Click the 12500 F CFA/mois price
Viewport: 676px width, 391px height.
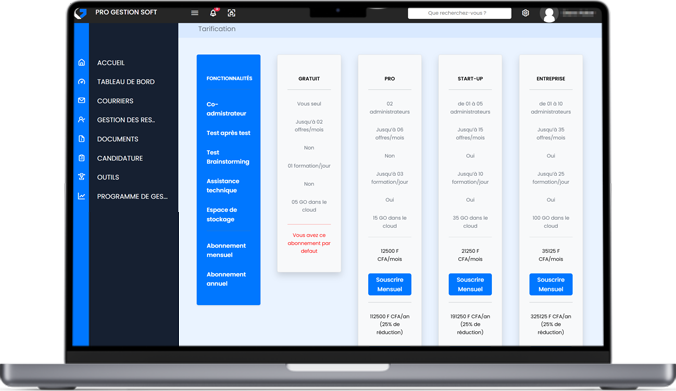pos(390,255)
